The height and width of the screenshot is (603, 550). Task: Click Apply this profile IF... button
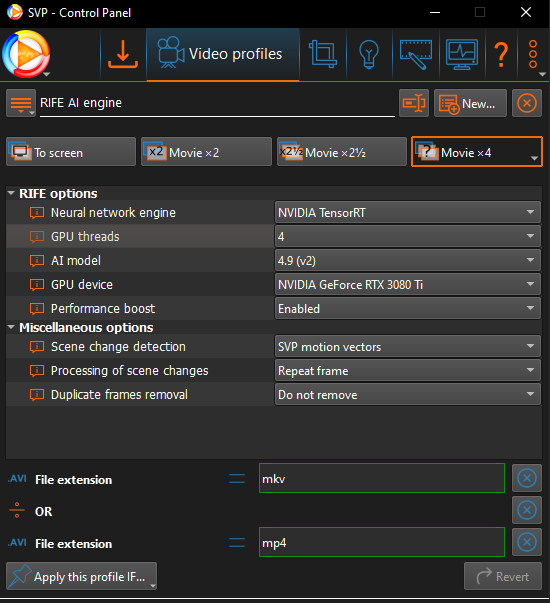81,576
